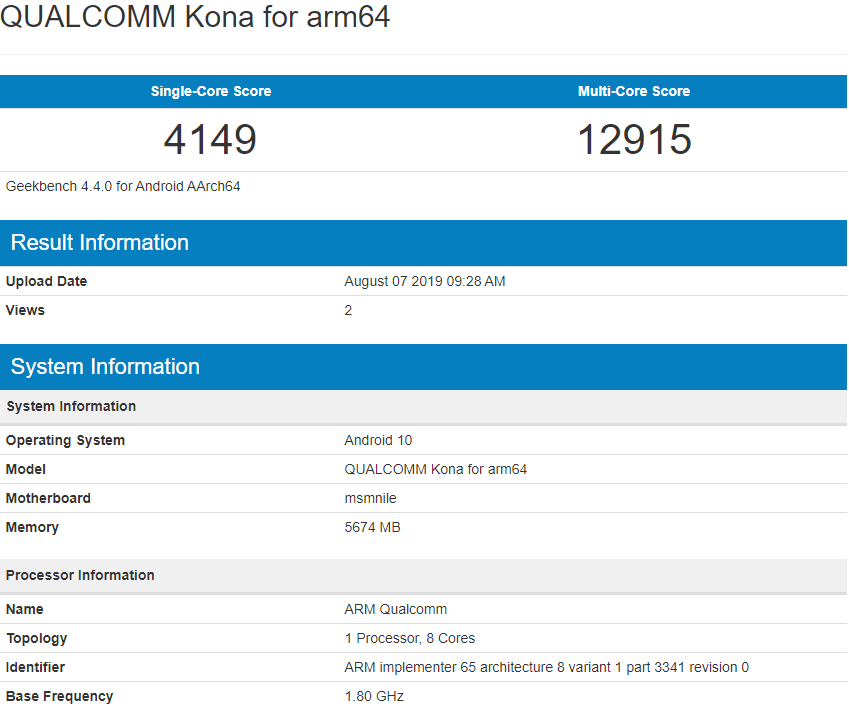The width and height of the screenshot is (849, 716).
Task: Select the 'Model' row label
Action: point(25,469)
